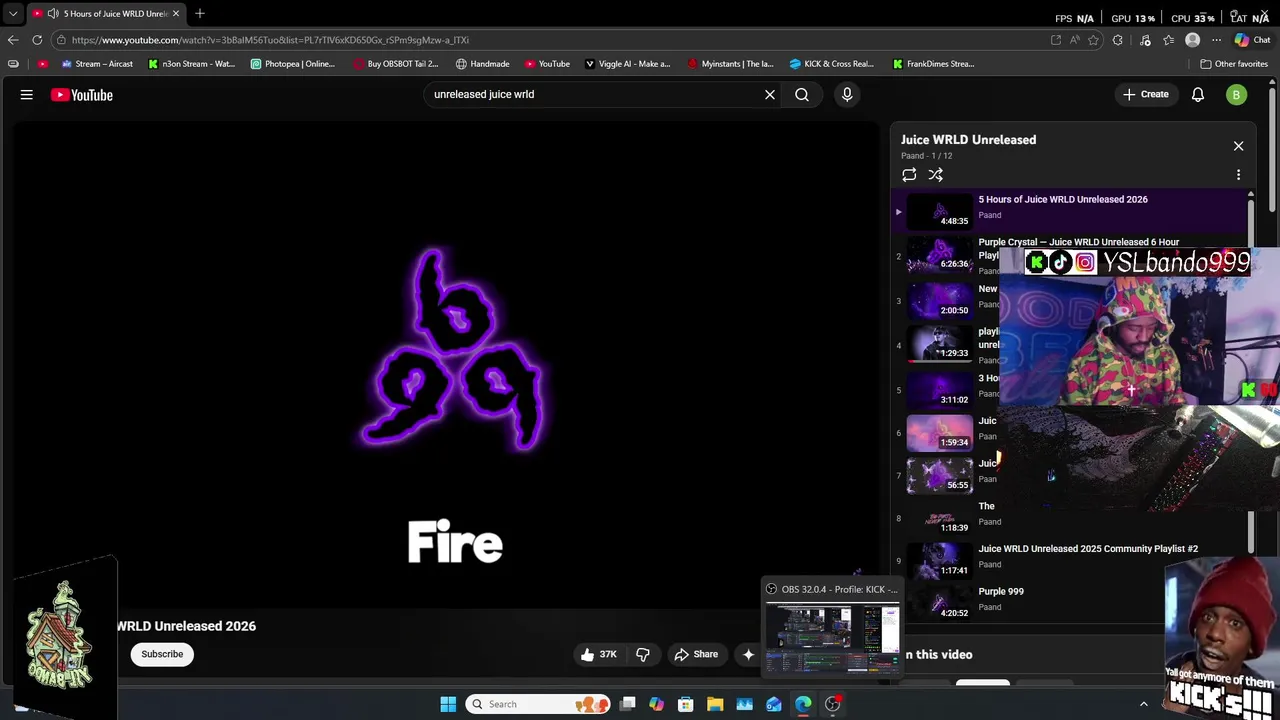Open the Juice WRLD Unreleased playlist title
1280x720 pixels.
[x=968, y=140]
